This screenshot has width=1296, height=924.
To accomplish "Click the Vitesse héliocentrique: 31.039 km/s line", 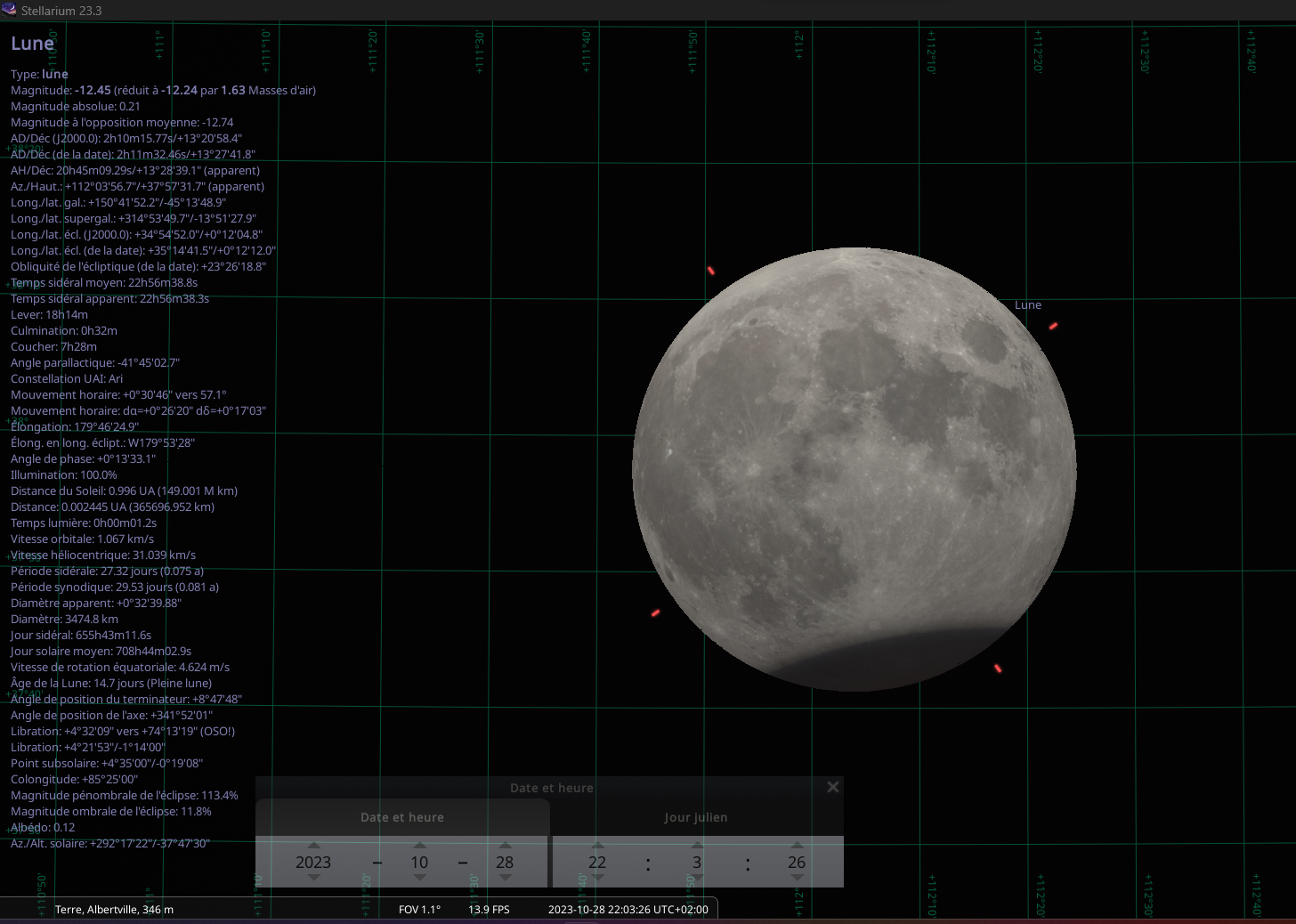I will [103, 555].
